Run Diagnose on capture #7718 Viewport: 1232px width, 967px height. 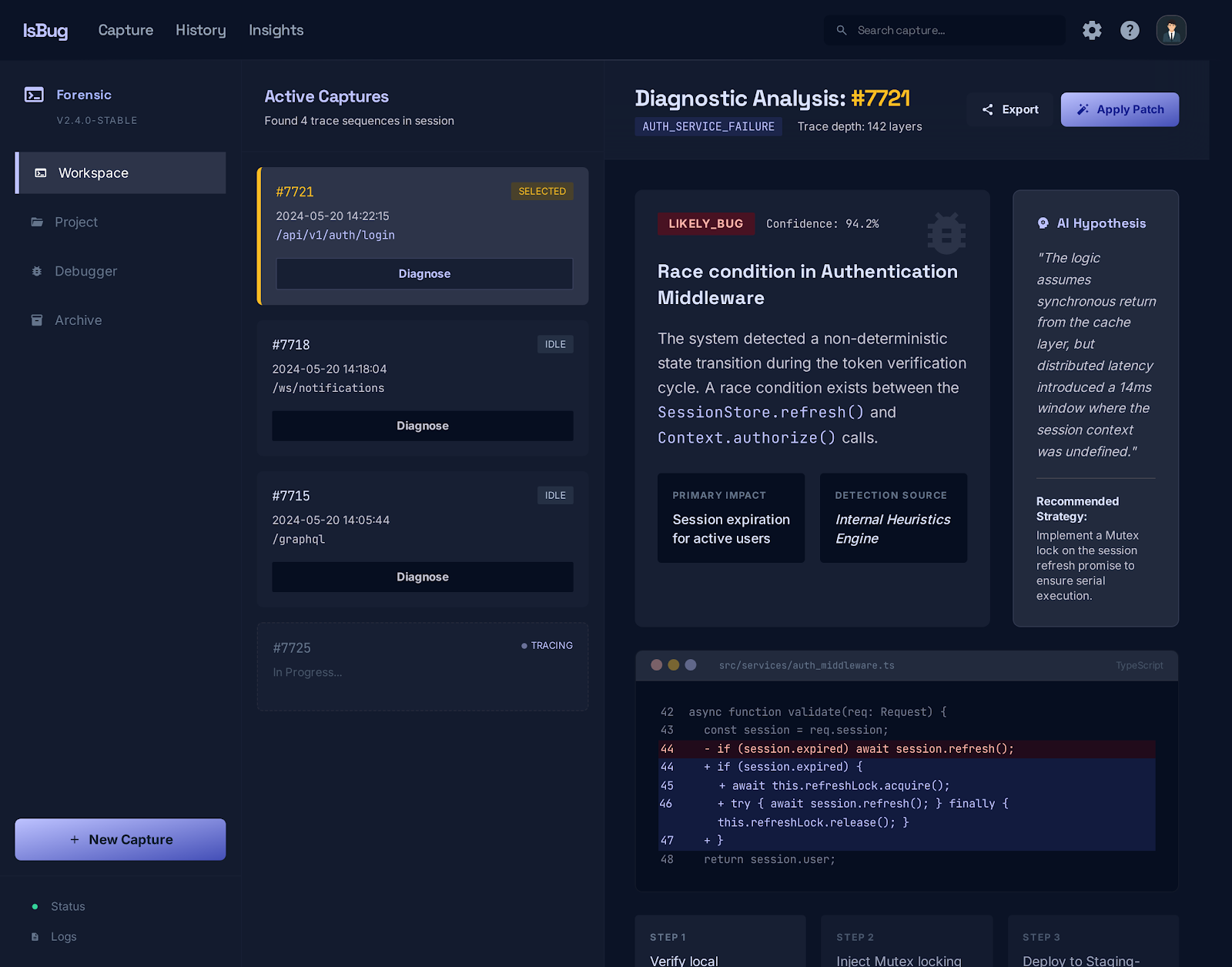(422, 425)
